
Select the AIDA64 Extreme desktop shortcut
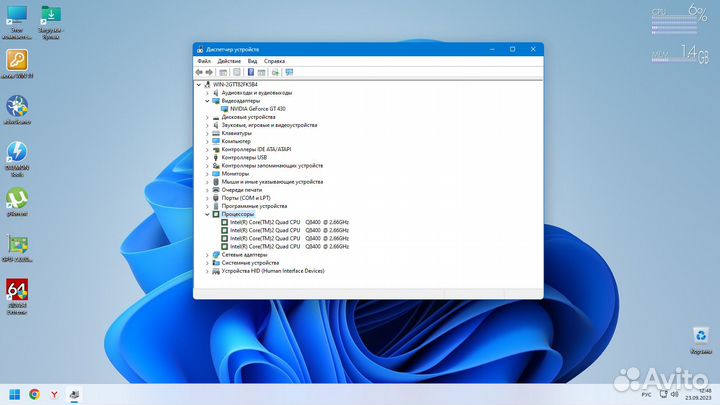click(17, 297)
